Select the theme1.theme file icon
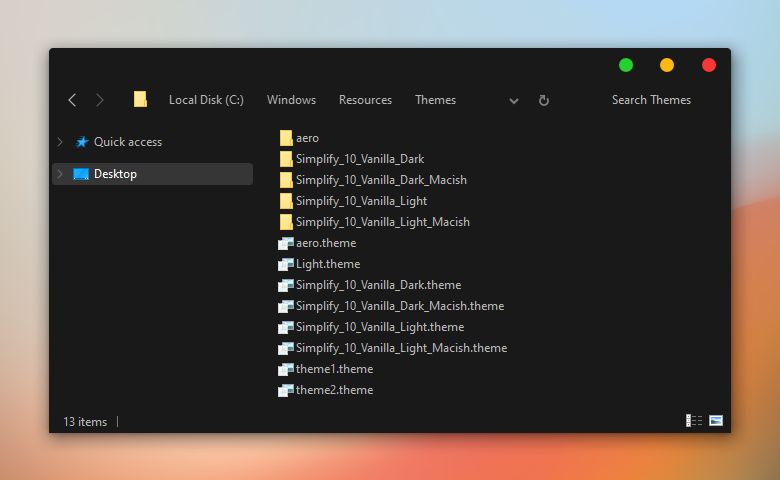 (x=286, y=369)
